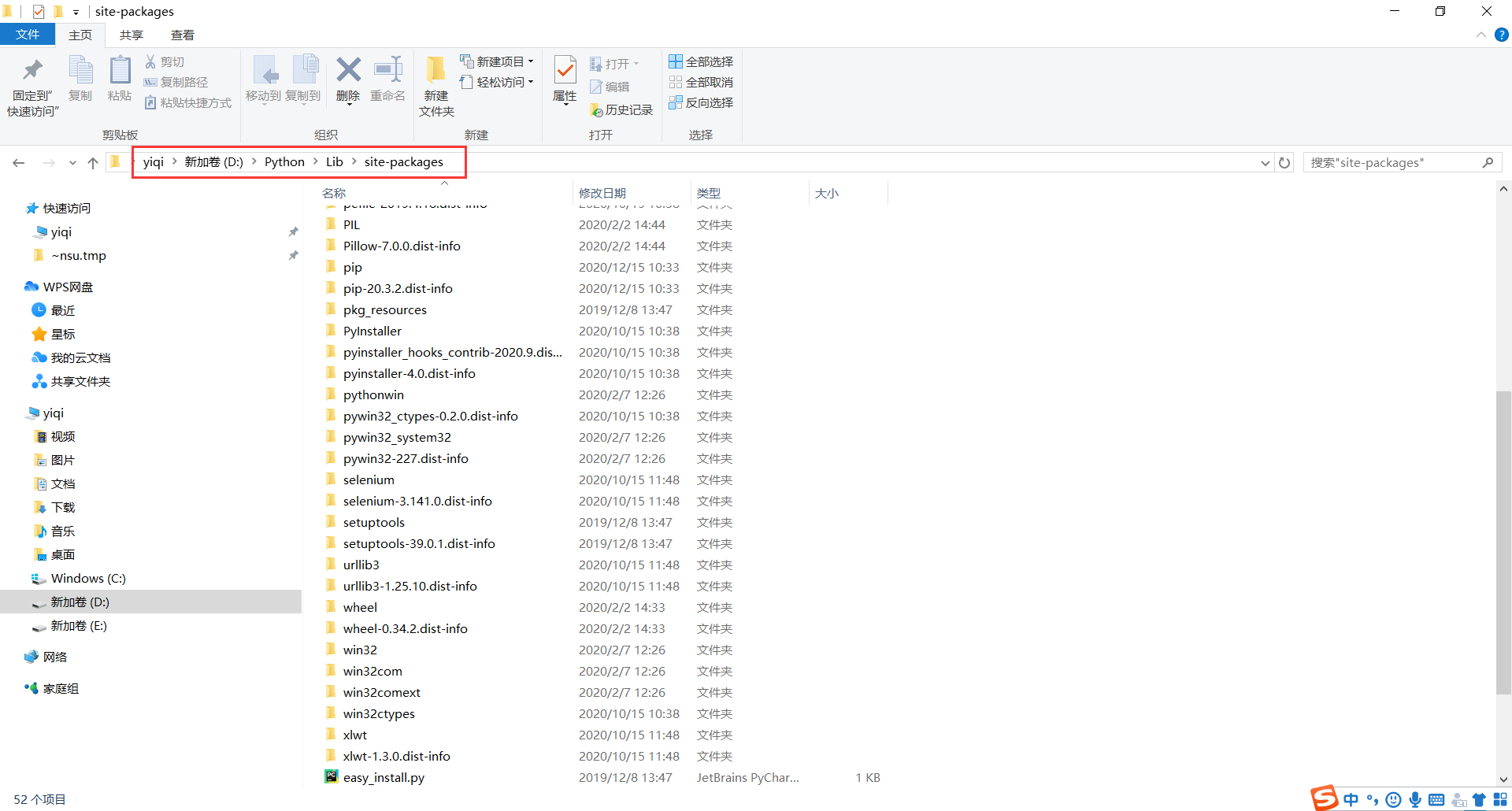1512x811 pixels.
Task: Collapse the ribbon with the chevron
Action: (1480, 35)
